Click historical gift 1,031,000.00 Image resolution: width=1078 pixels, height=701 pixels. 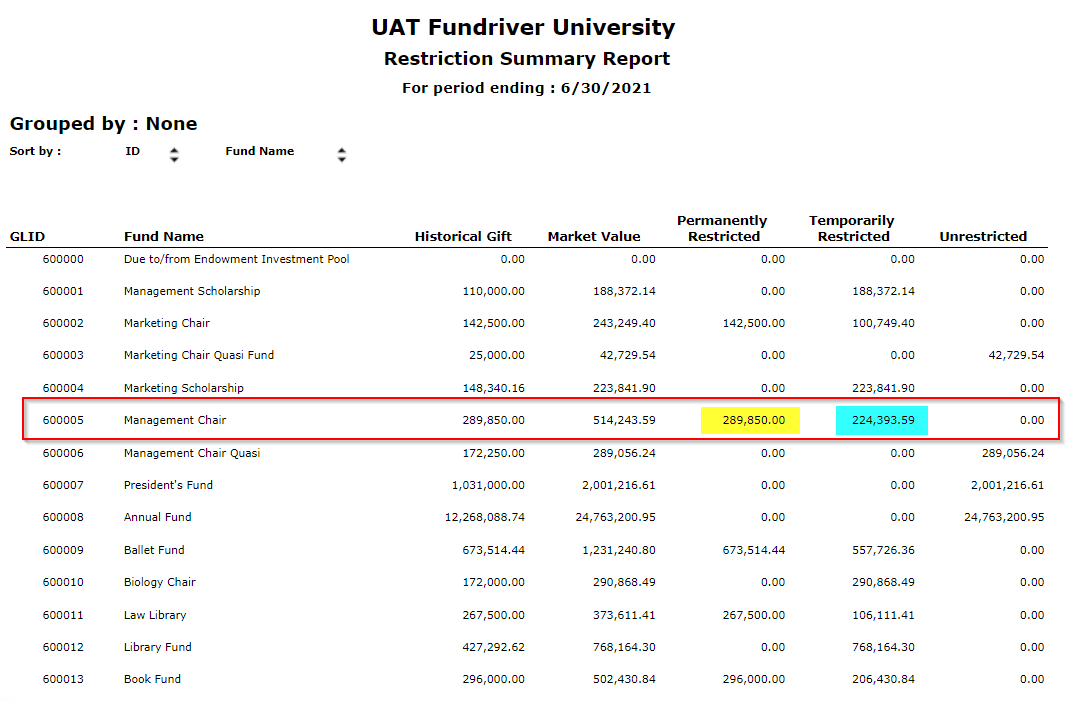pyautogui.click(x=488, y=485)
